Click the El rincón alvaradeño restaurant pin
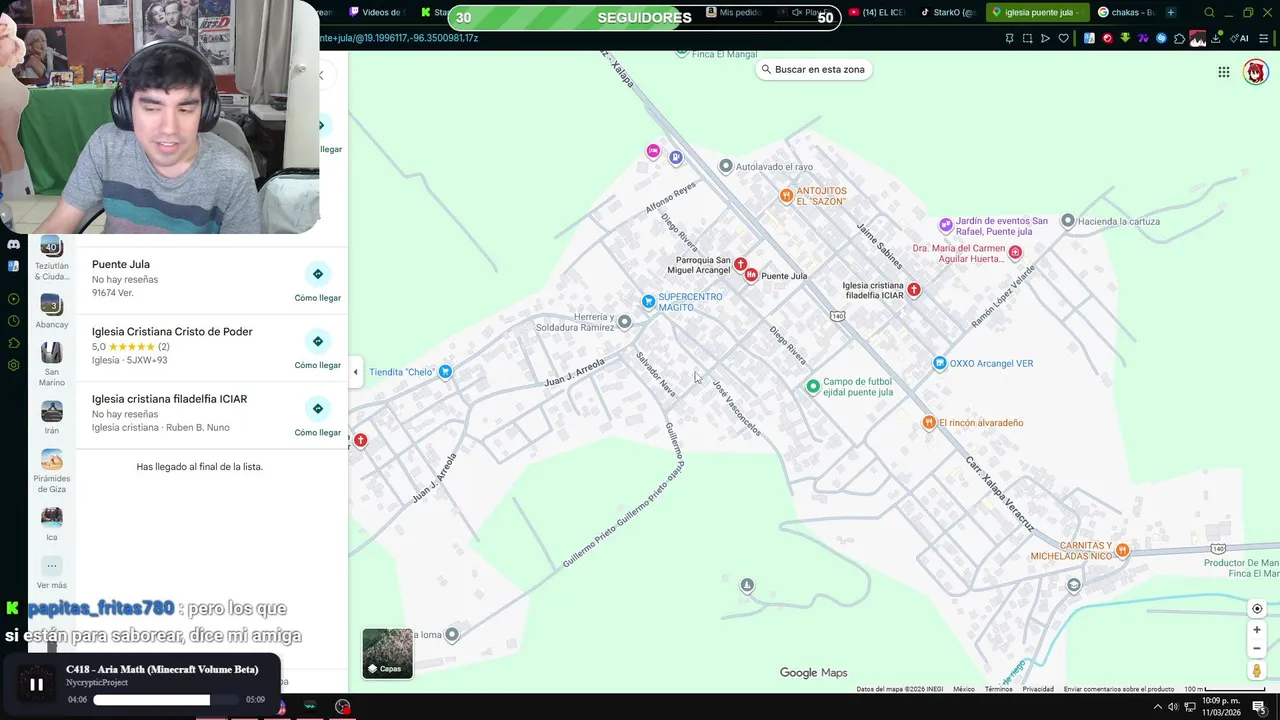Image resolution: width=1280 pixels, height=720 pixels. (x=929, y=422)
